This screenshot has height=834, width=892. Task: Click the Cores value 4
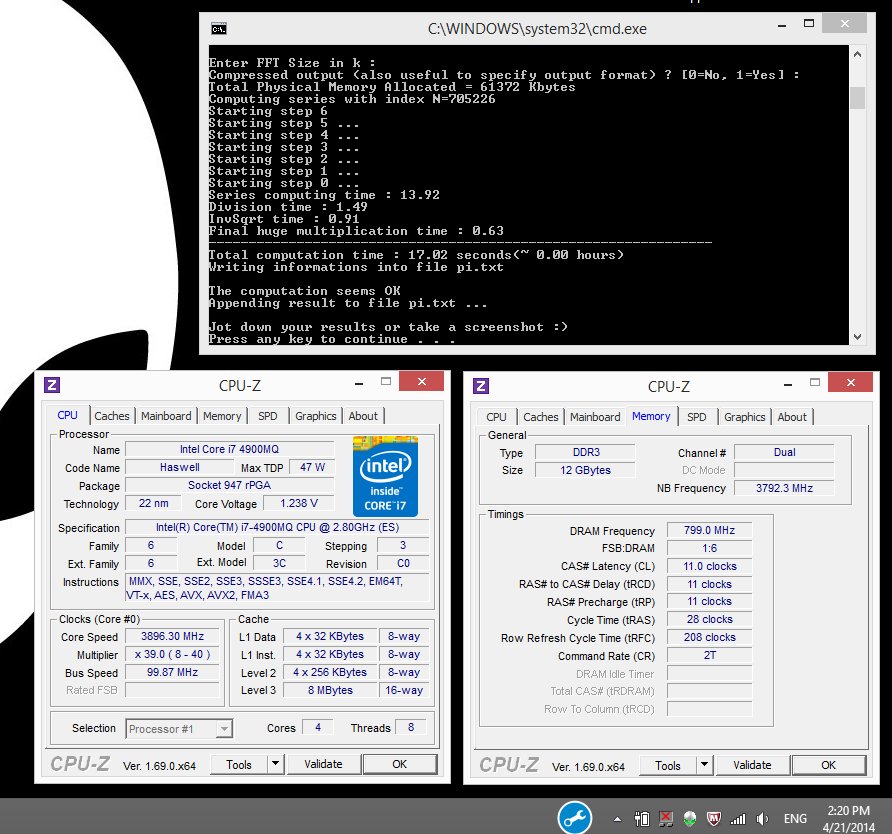[x=317, y=727]
